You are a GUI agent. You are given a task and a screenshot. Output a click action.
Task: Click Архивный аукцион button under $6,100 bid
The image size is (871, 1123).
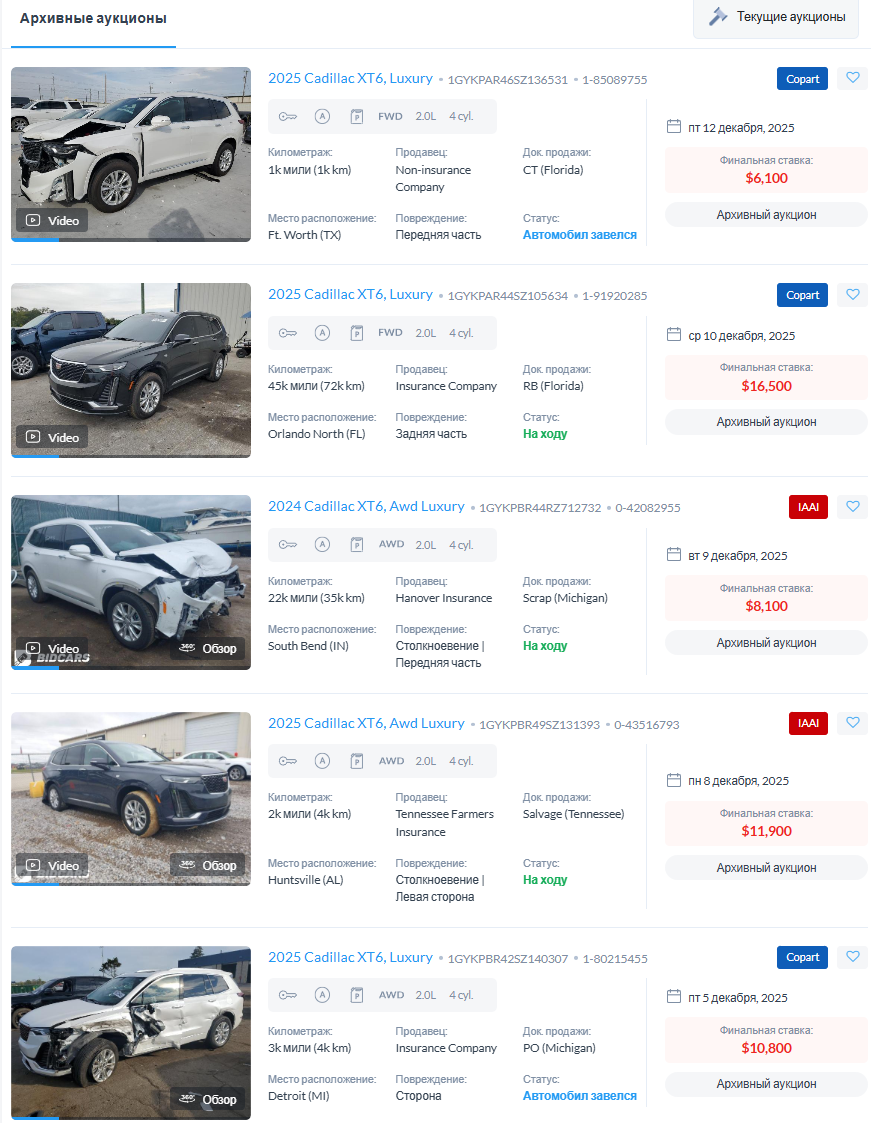click(766, 215)
